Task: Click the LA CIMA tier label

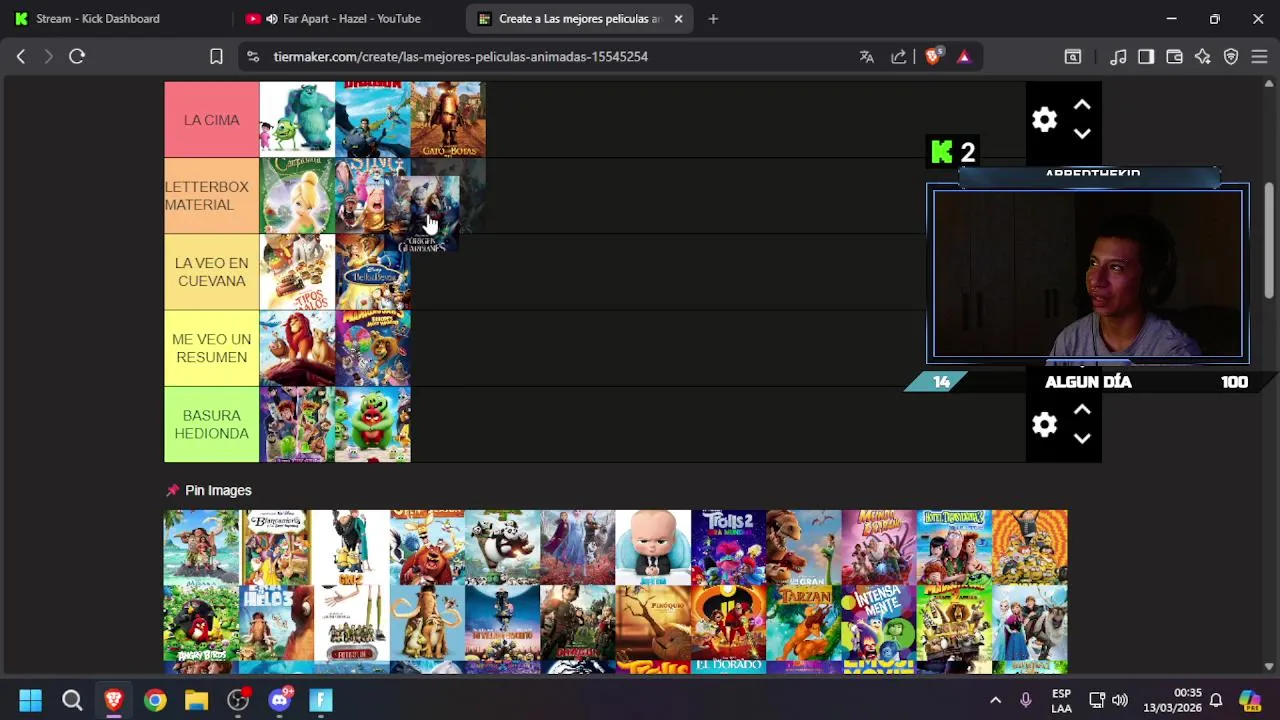Action: 212,120
